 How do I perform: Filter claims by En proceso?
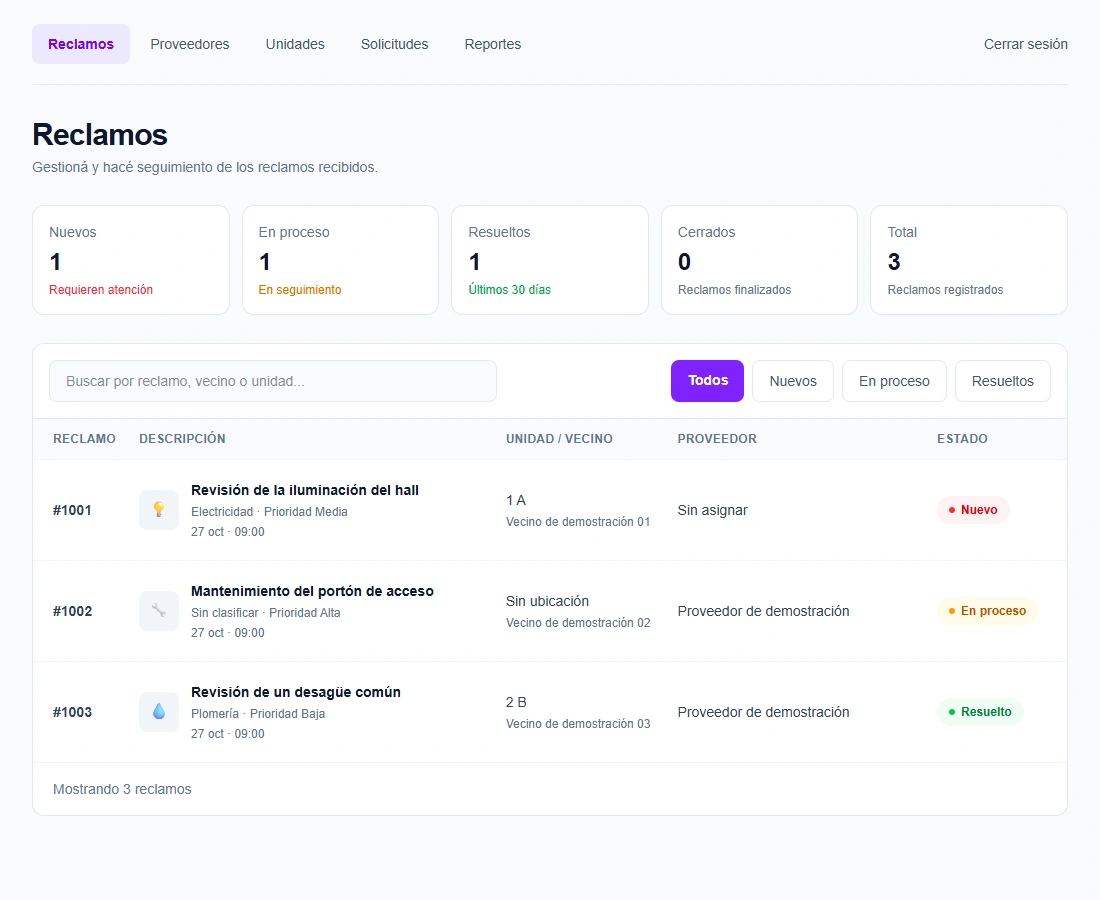tap(894, 381)
